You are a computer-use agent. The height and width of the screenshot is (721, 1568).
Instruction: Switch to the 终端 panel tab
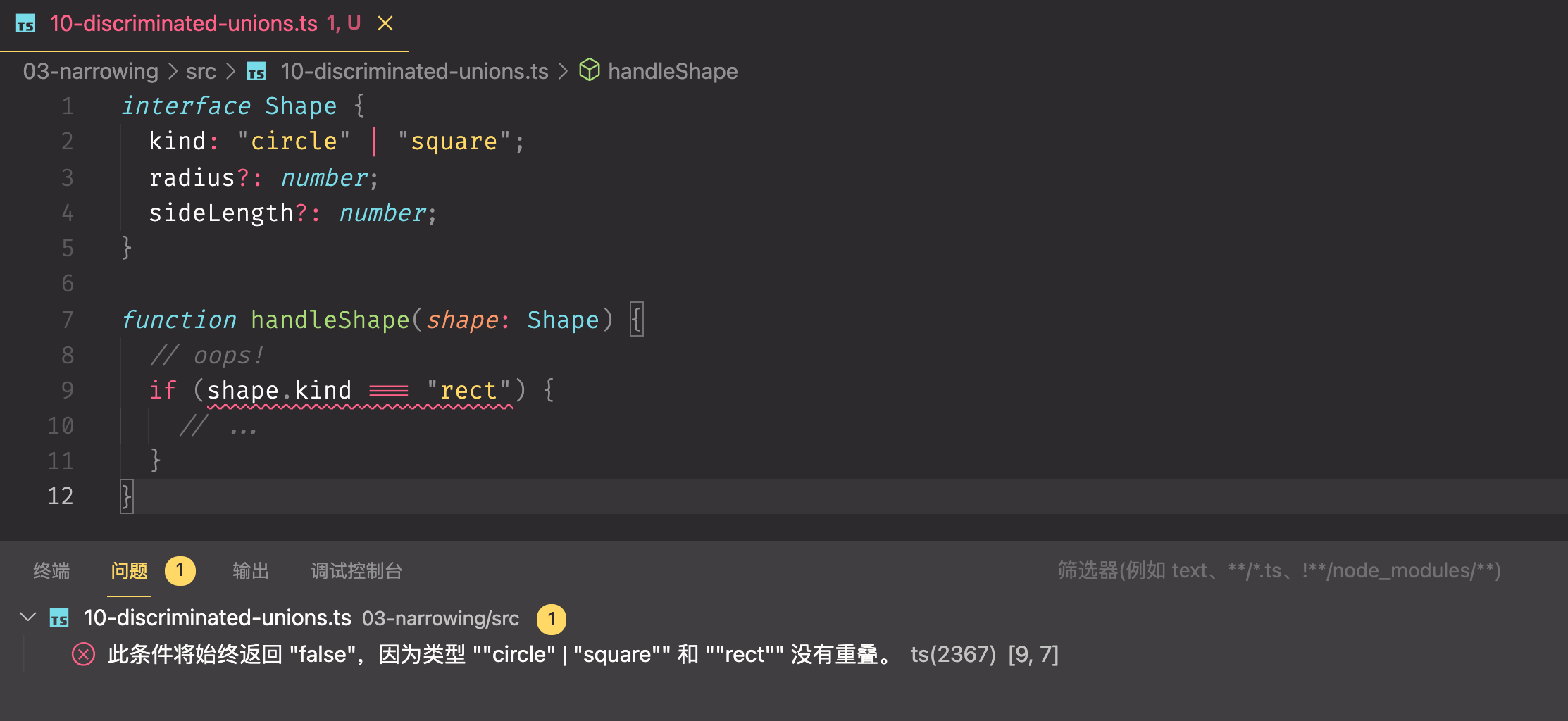51,570
